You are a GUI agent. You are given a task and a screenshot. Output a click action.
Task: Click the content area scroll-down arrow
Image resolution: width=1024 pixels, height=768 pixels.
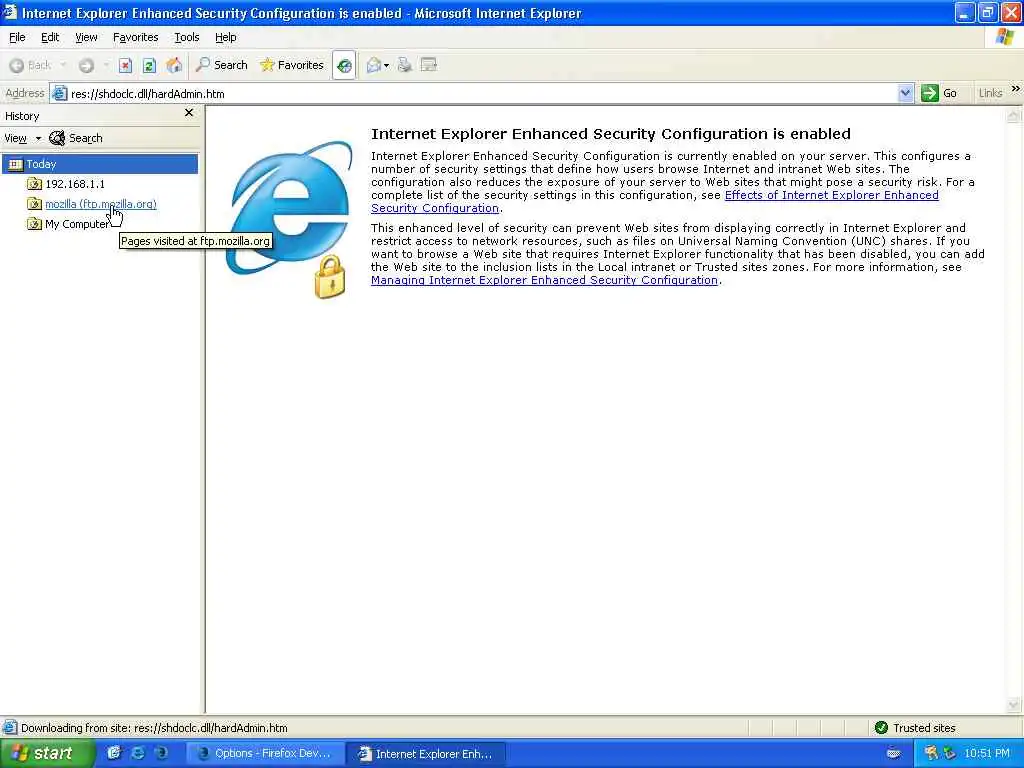pyautogui.click(x=1013, y=704)
